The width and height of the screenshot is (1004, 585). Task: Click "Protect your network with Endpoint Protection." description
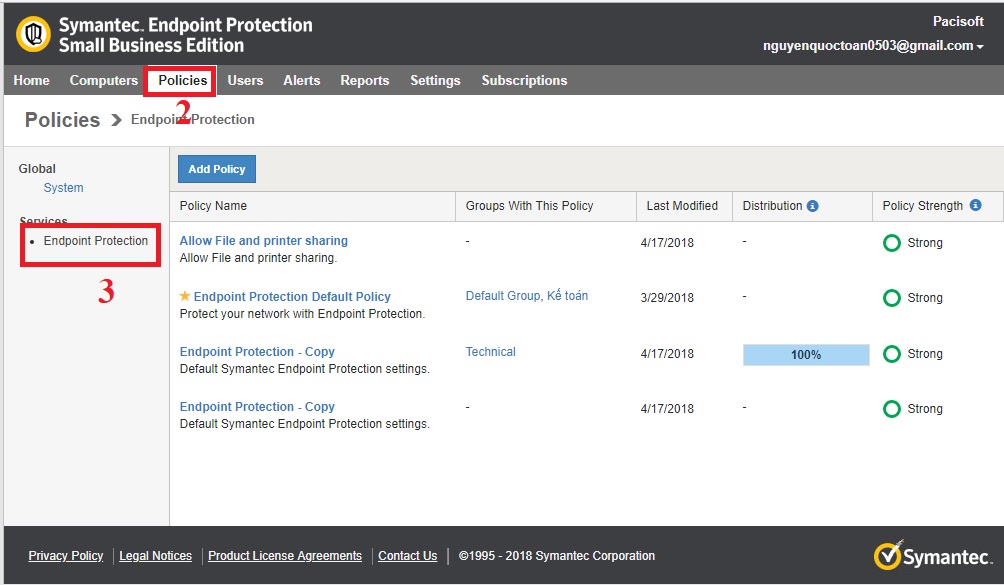point(302,314)
